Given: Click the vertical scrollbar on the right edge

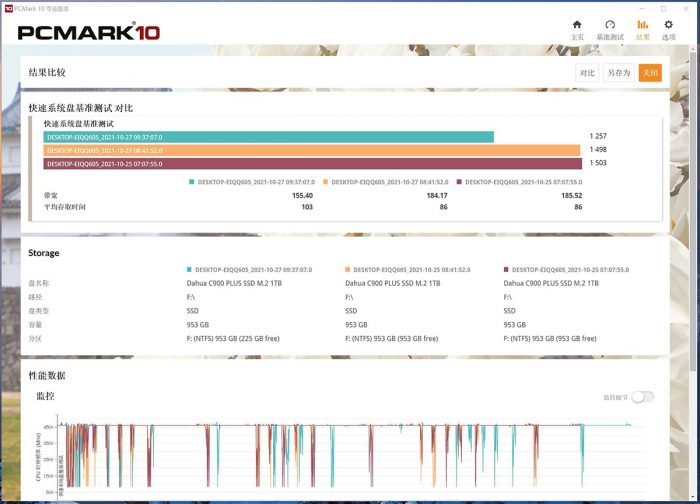Looking at the screenshot, I should tap(696, 250).
